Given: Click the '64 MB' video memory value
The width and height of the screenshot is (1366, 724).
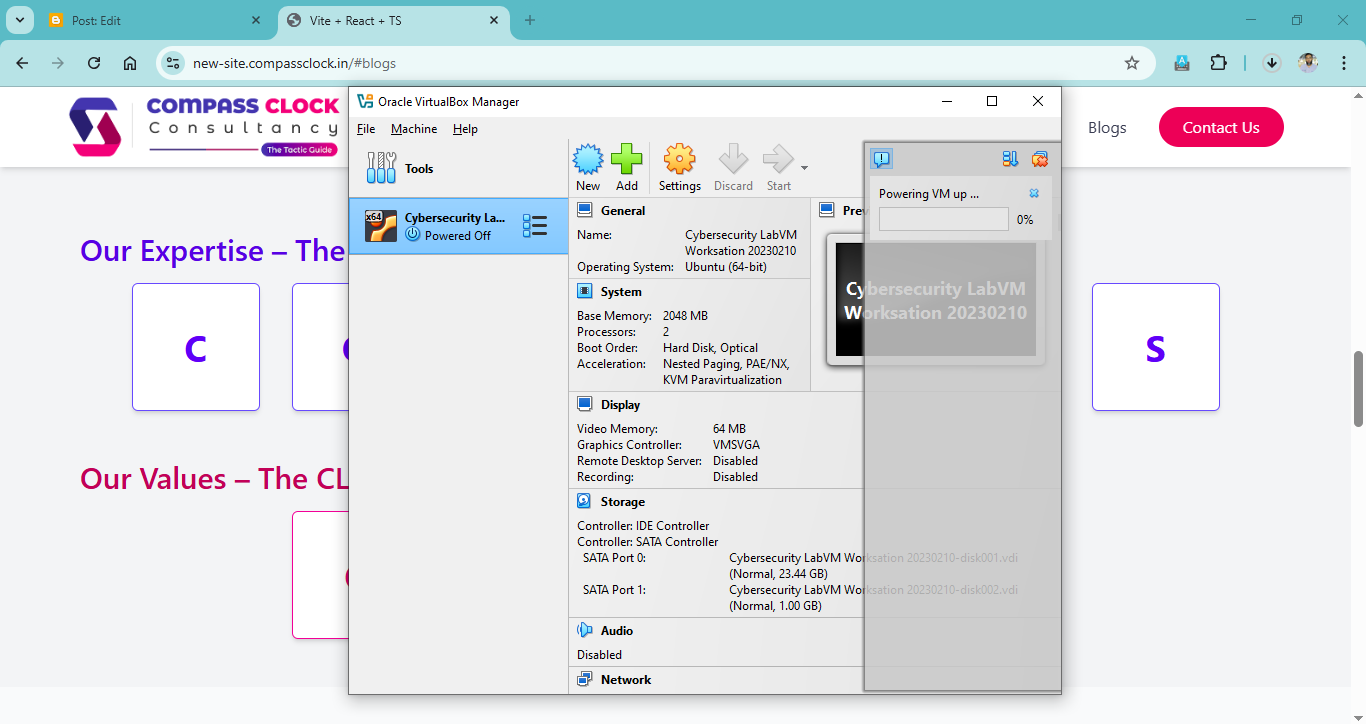Looking at the screenshot, I should tap(729, 429).
